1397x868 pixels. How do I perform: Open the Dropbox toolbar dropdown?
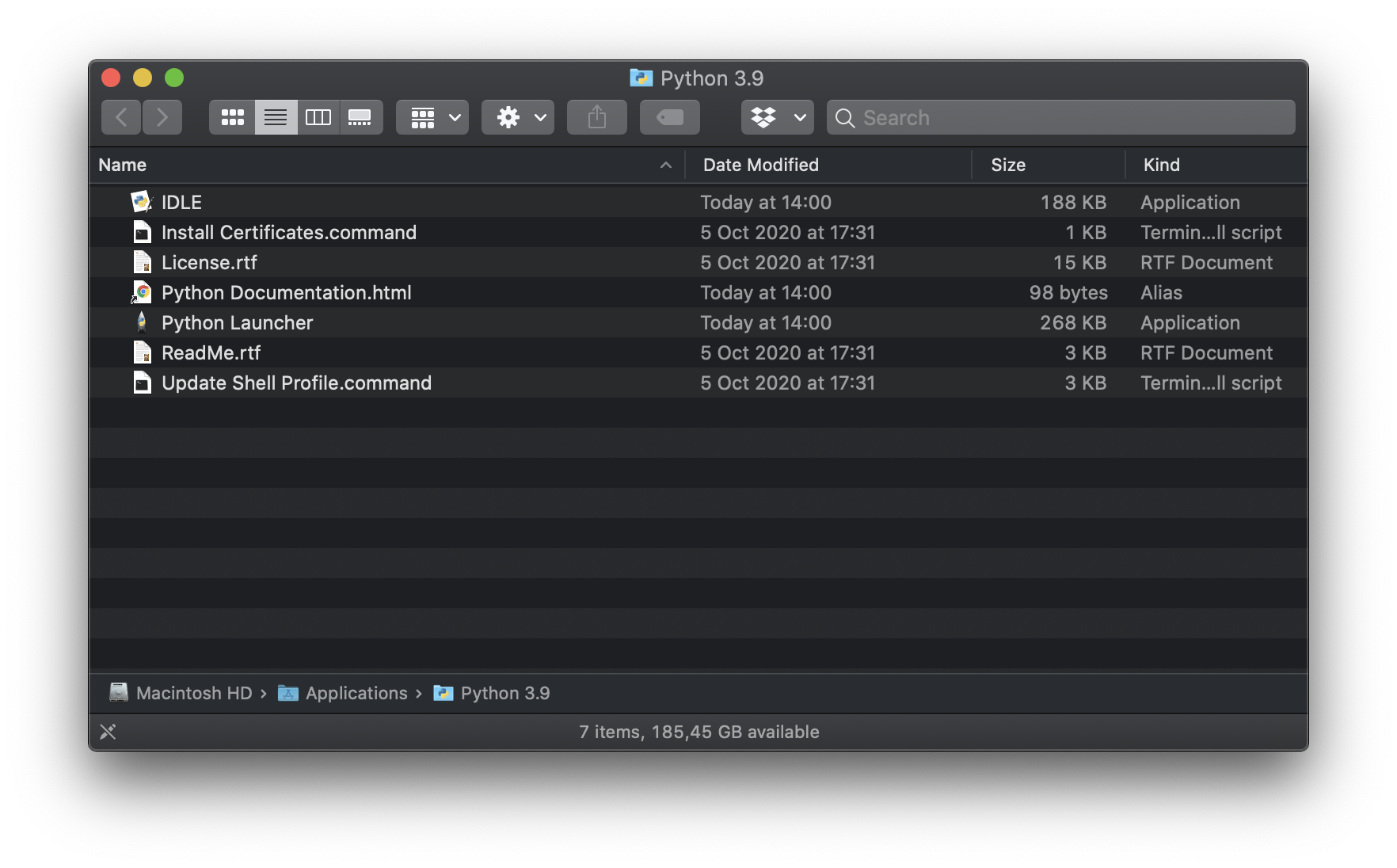coord(777,117)
